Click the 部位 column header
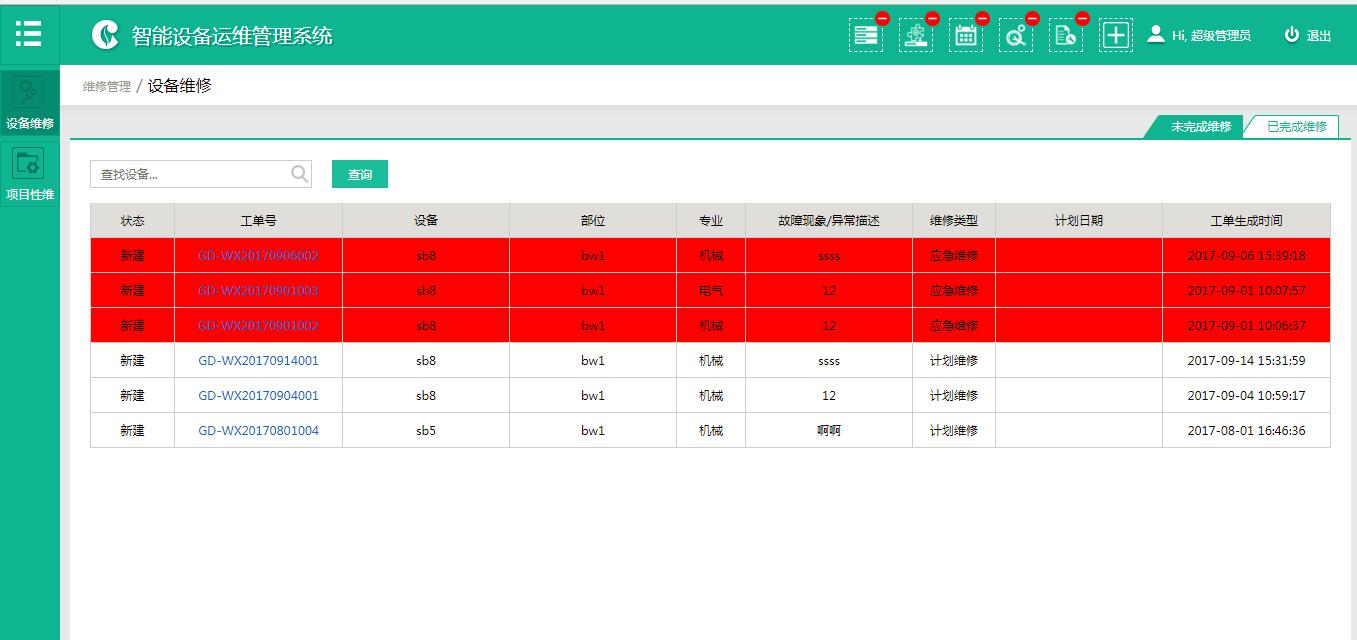Image resolution: width=1357 pixels, height=640 pixels. point(593,220)
